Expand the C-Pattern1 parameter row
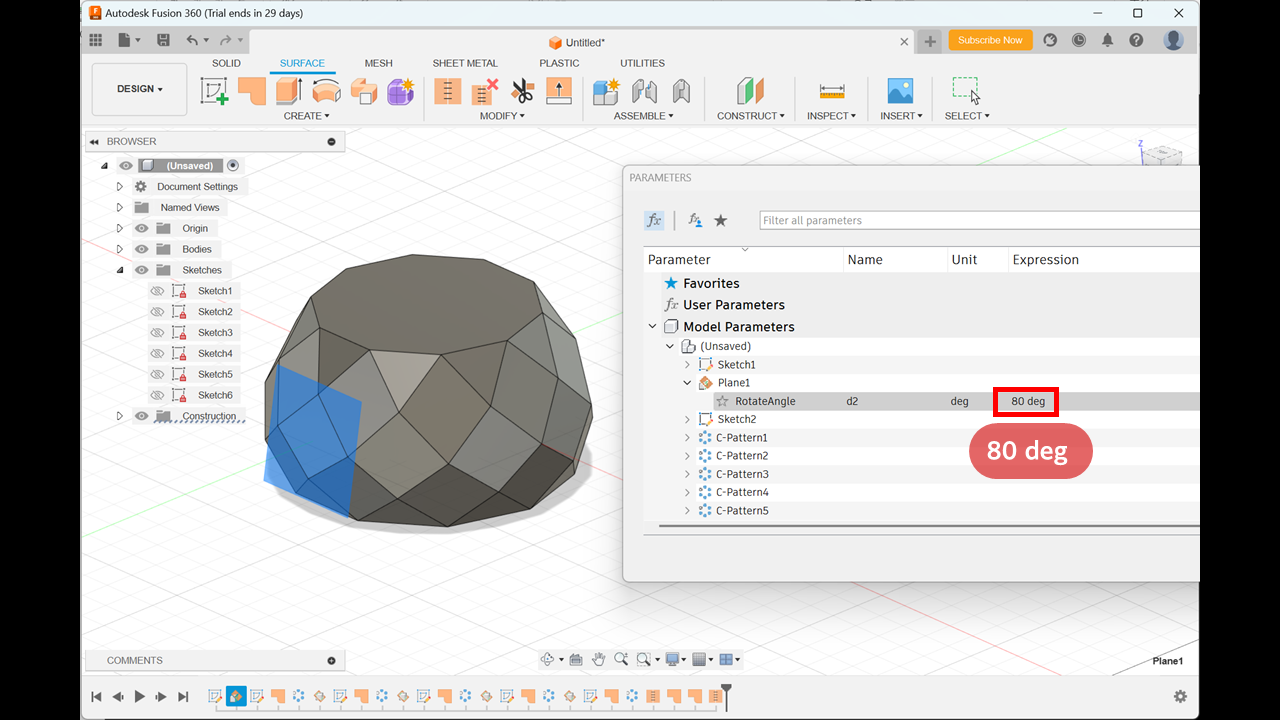The width and height of the screenshot is (1280, 720). pyautogui.click(x=687, y=438)
